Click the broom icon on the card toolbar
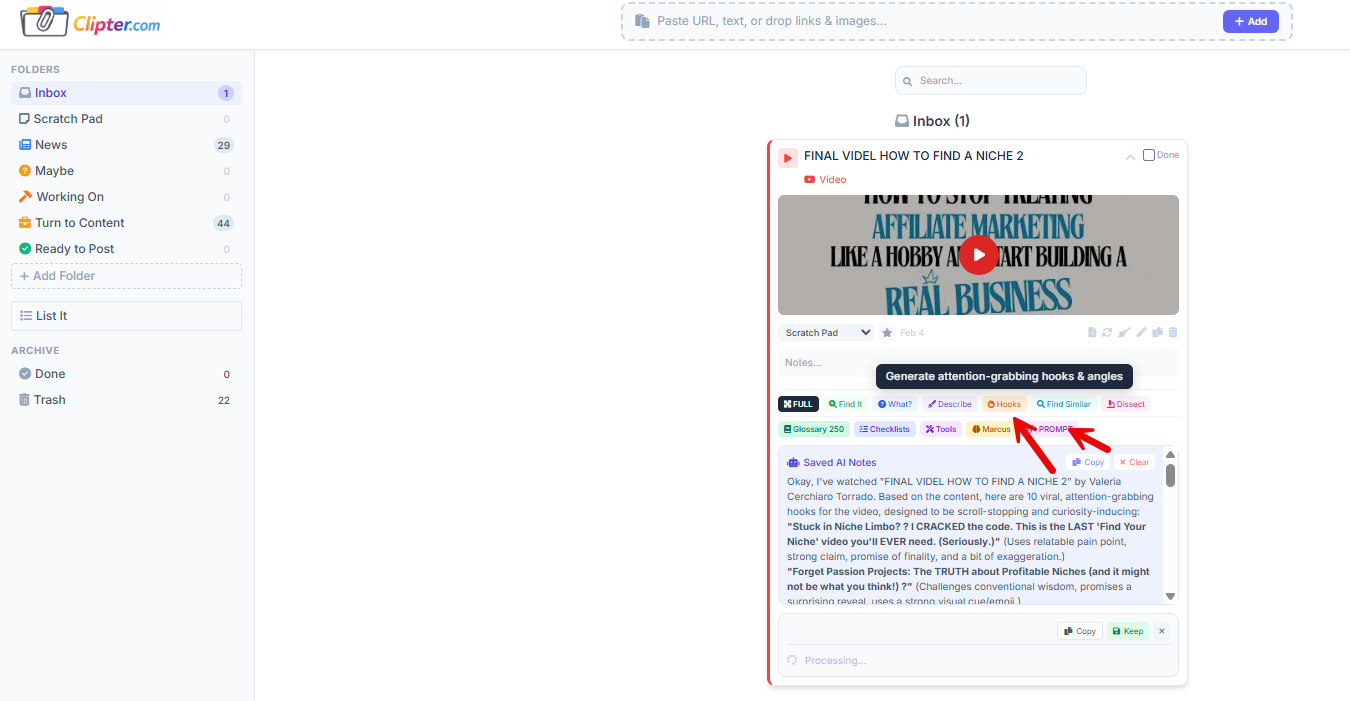 pos(1124,333)
